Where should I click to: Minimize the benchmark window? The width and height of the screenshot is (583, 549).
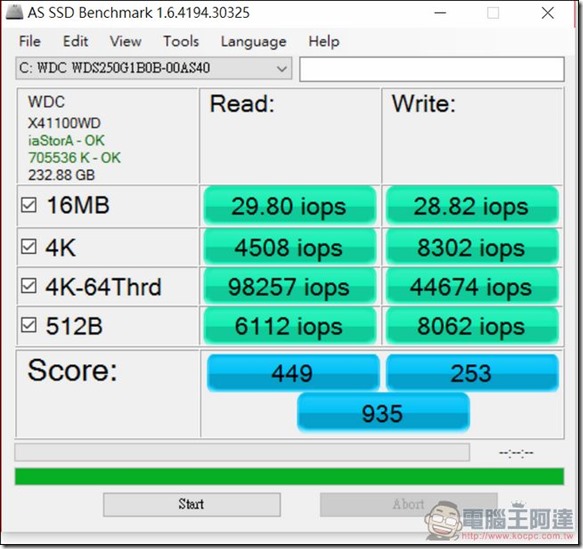click(x=440, y=13)
